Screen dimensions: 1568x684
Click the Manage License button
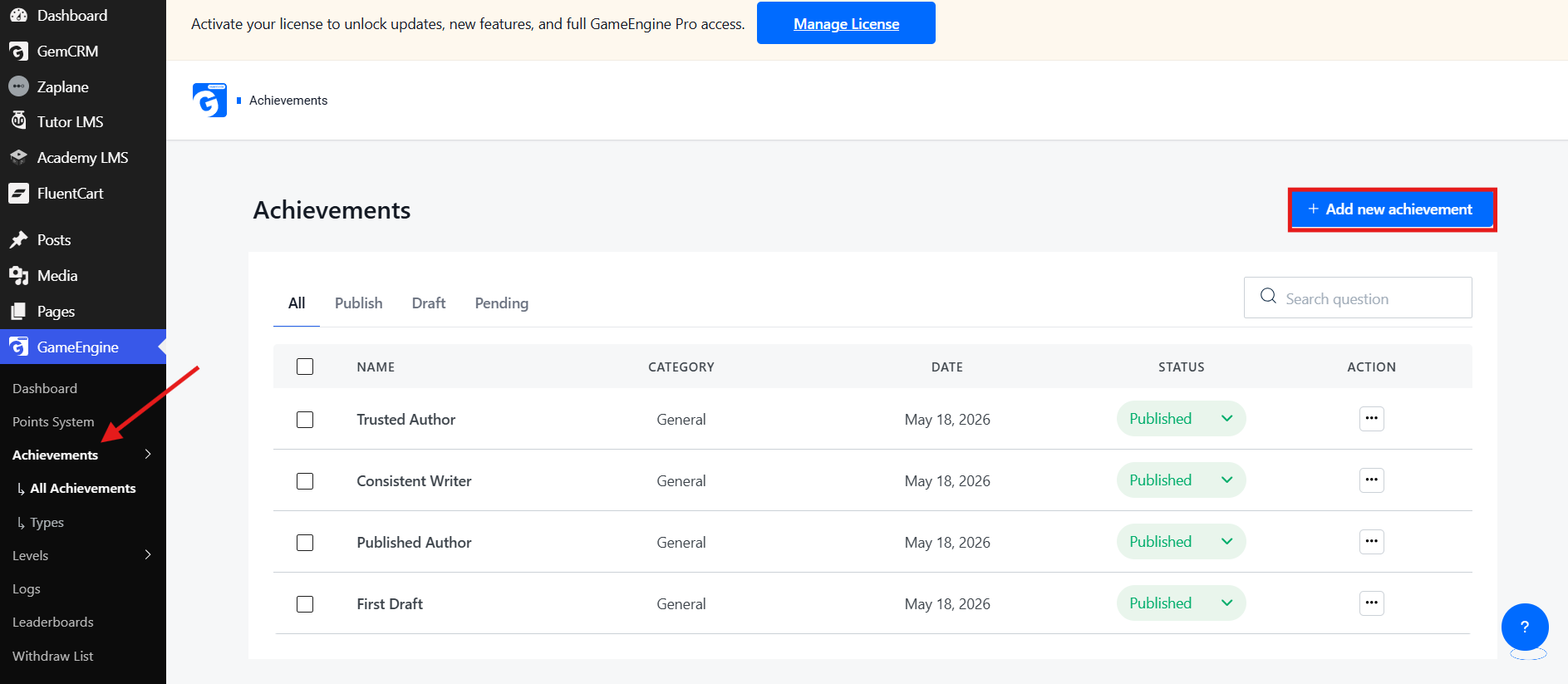[x=846, y=23]
